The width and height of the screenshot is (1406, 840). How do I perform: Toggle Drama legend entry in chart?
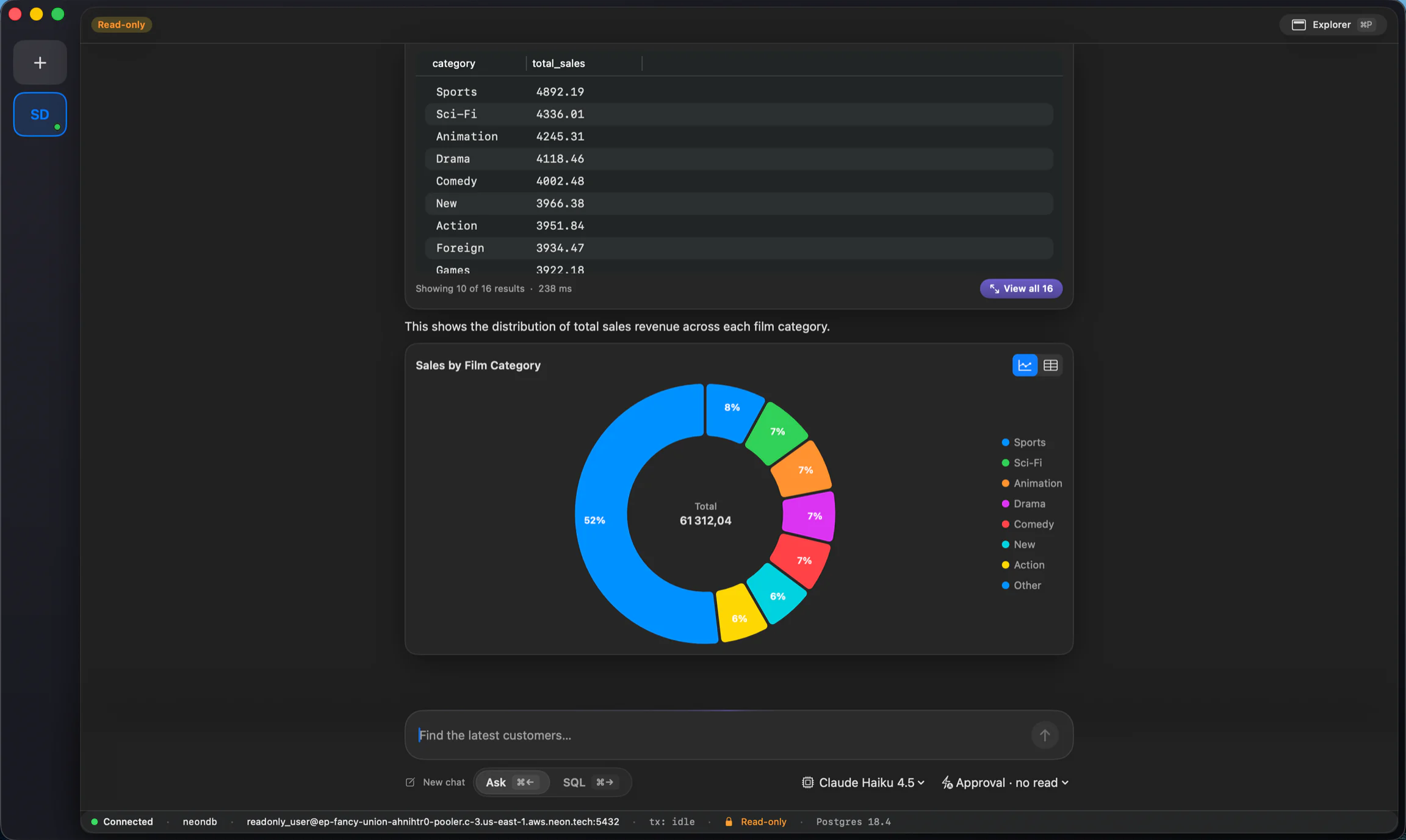pyautogui.click(x=1023, y=504)
